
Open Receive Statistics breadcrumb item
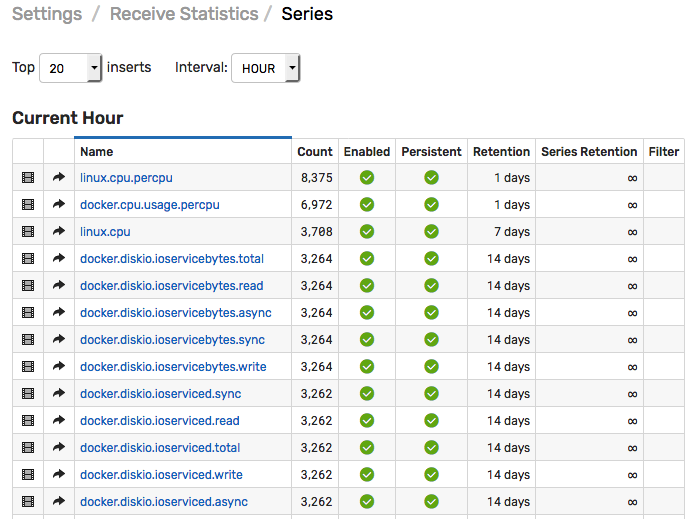[183, 15]
